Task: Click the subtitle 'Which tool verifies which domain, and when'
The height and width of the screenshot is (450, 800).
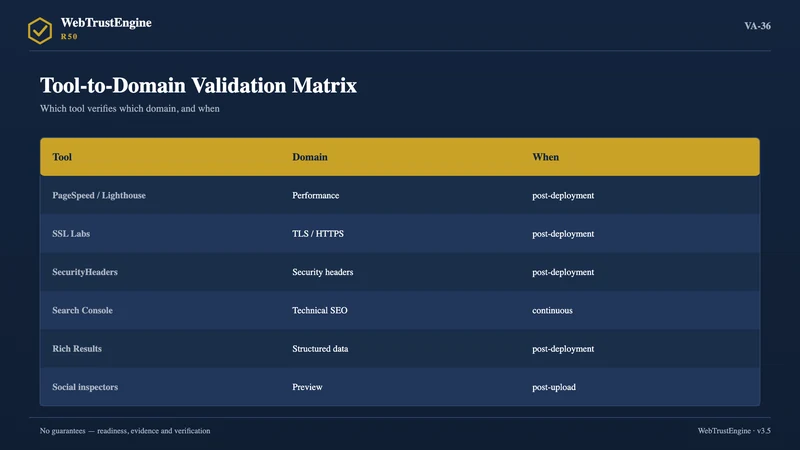Action: (x=130, y=109)
